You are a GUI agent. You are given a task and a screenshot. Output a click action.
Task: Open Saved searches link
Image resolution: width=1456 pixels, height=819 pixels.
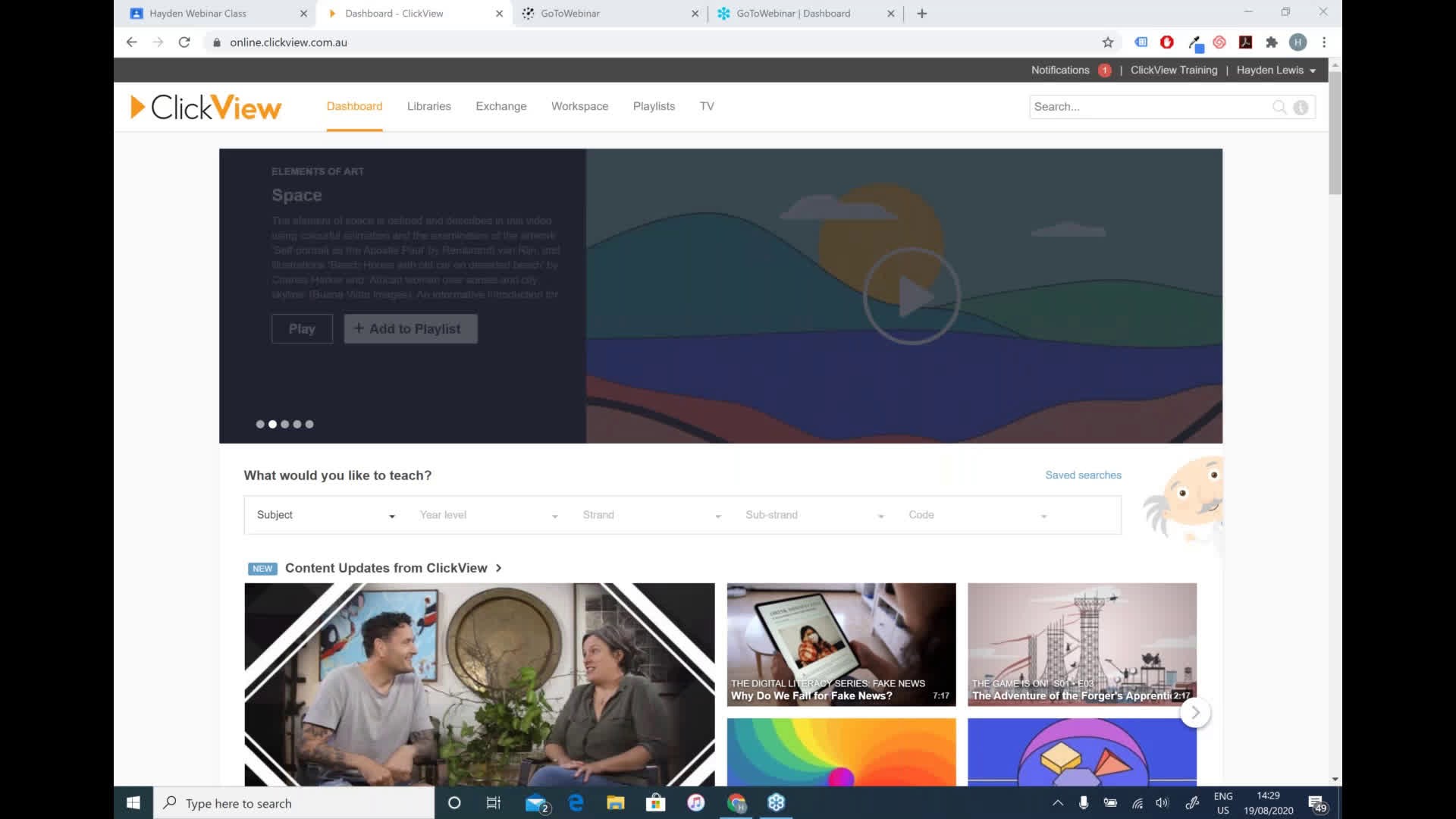(x=1083, y=475)
